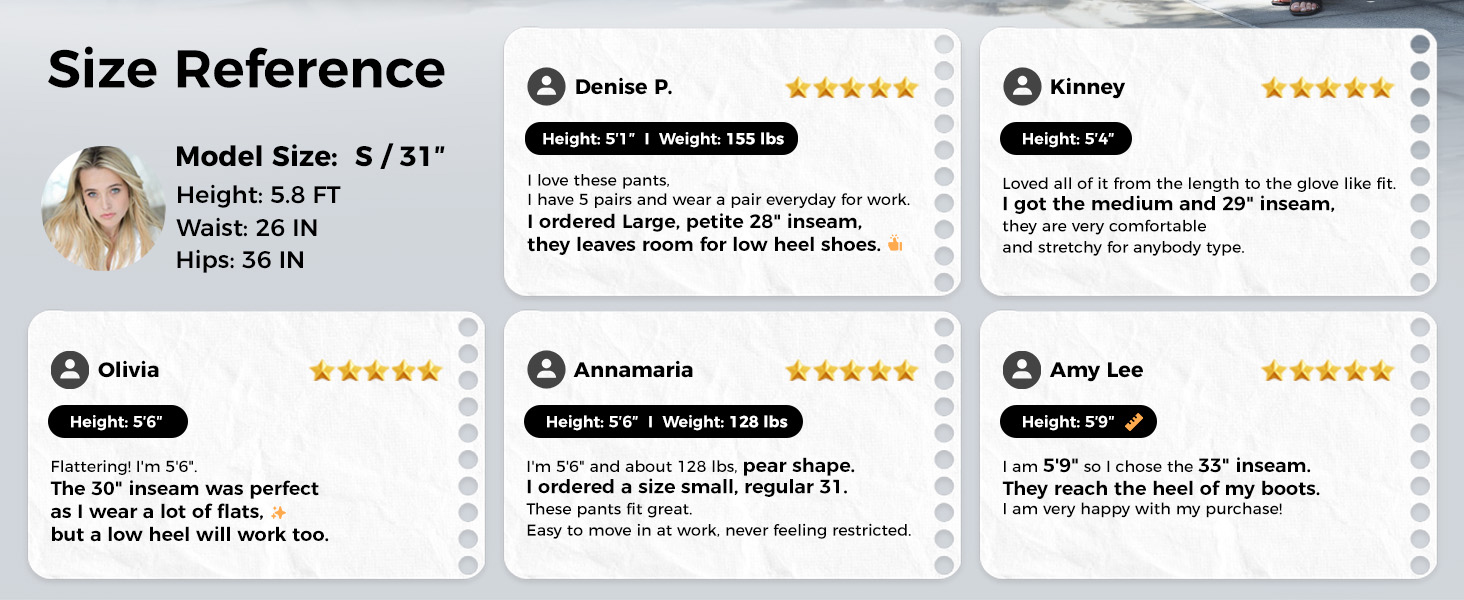Select Kinney's Height 5'4" badge
1464x600 pixels.
[1065, 139]
